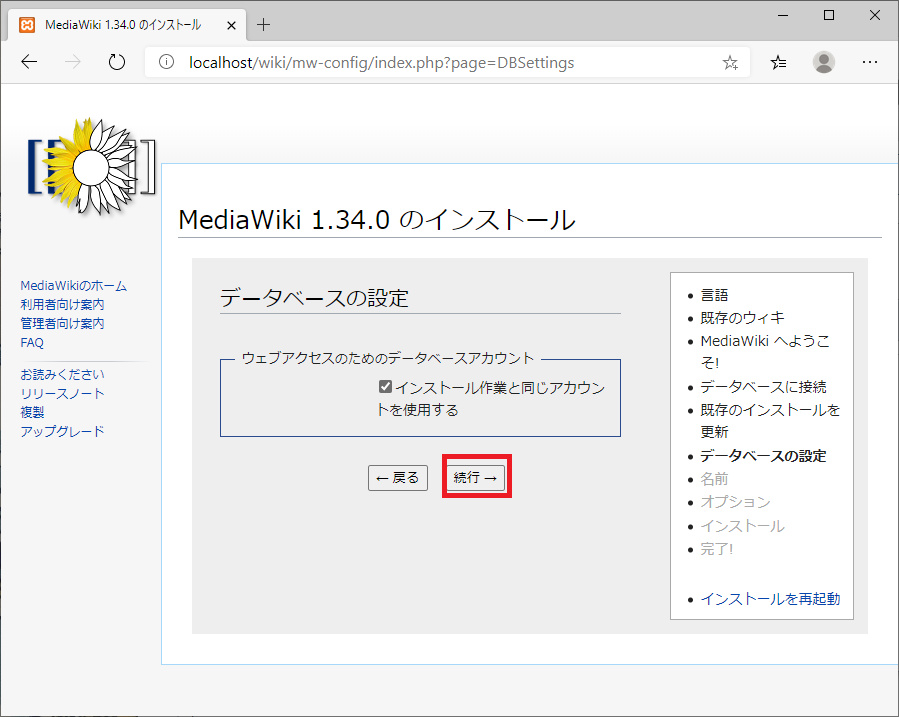899x717 pixels.
Task: Click the ウェブアクセスのためのデータベースアカウント legend
Action: point(388,358)
